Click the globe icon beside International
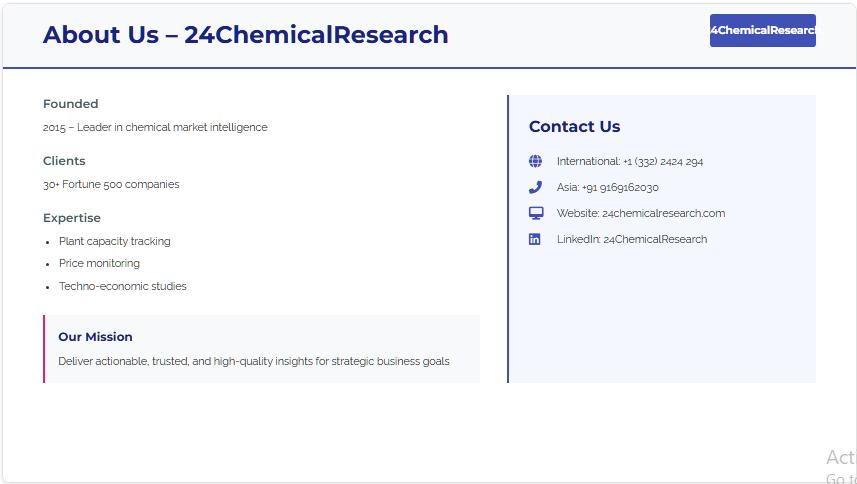Screen dimensions: 857x484 pyautogui.click(x=535, y=161)
